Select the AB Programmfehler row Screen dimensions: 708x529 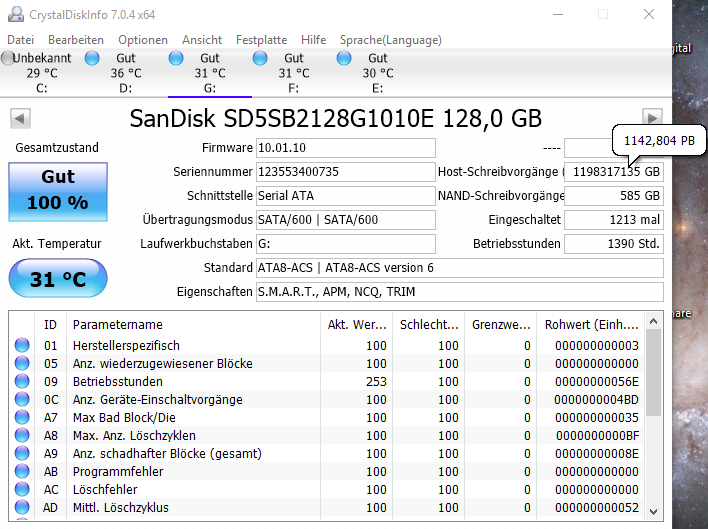[x=327, y=472]
